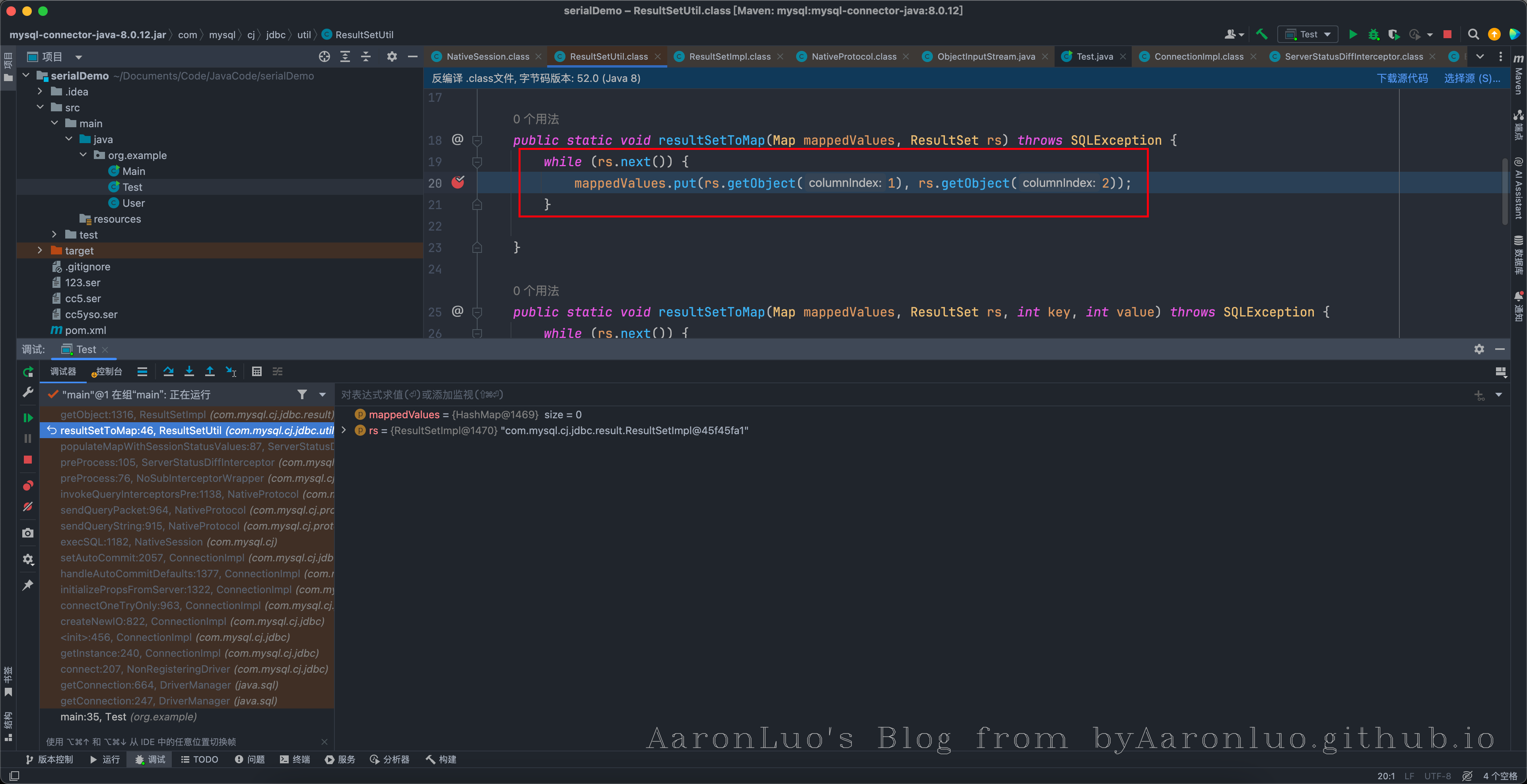Click the View Breakpoints icon
Image resolution: width=1527 pixels, height=784 pixels.
pyautogui.click(x=28, y=486)
